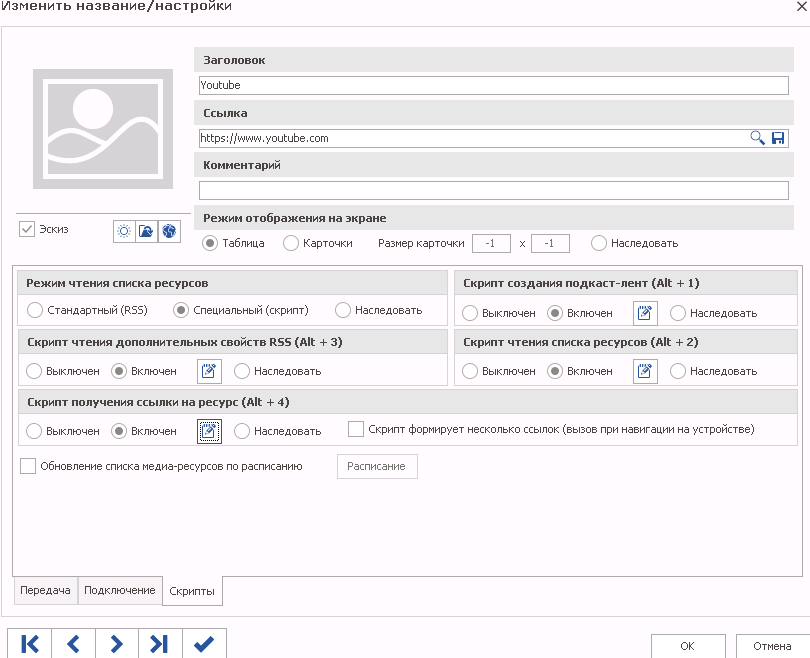
Task: Switch to the Передача tab
Action: (x=45, y=590)
